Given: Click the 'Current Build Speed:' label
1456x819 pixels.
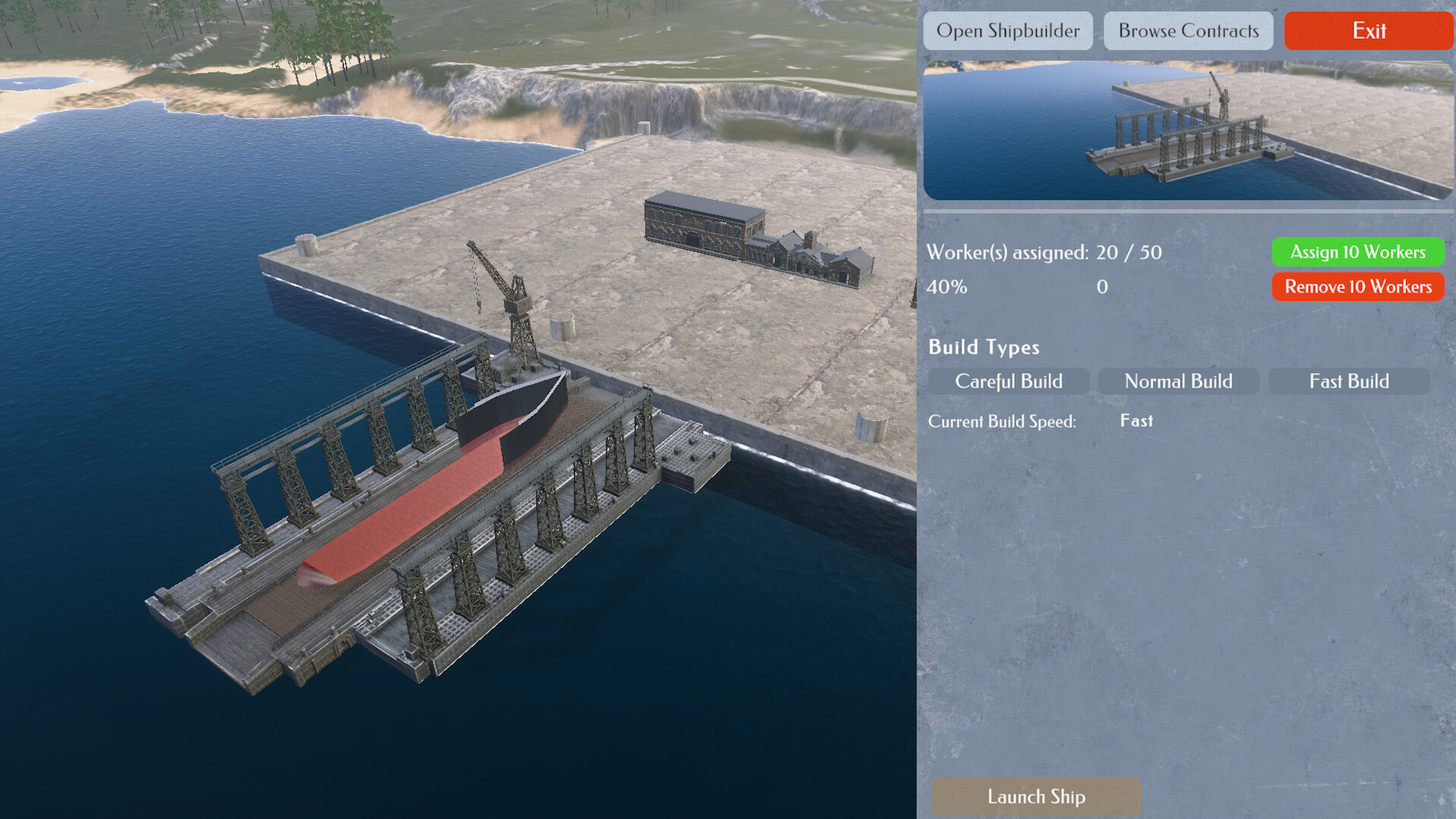Looking at the screenshot, I should [1002, 422].
